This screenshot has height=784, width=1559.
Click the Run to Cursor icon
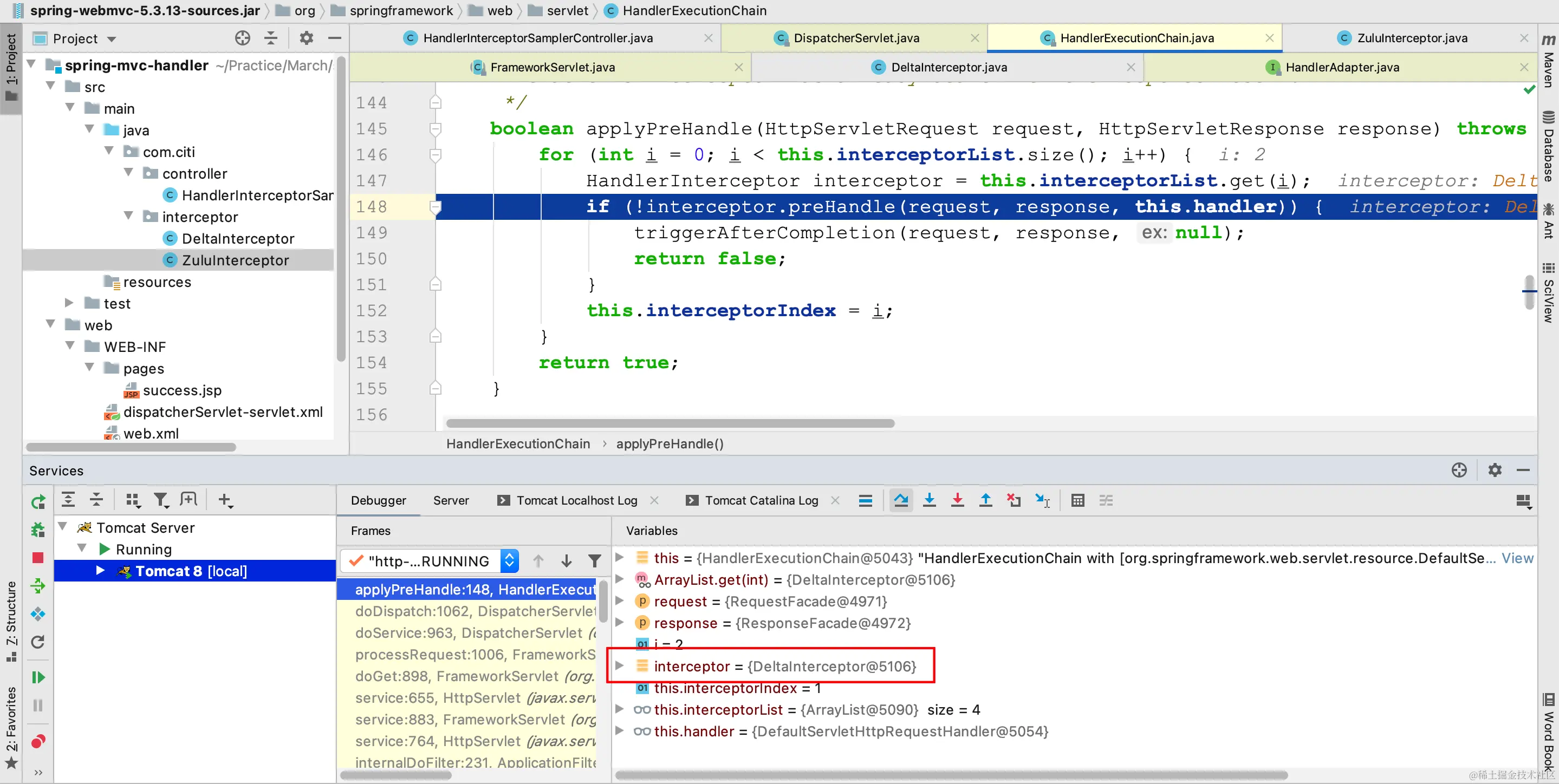[x=1042, y=500]
